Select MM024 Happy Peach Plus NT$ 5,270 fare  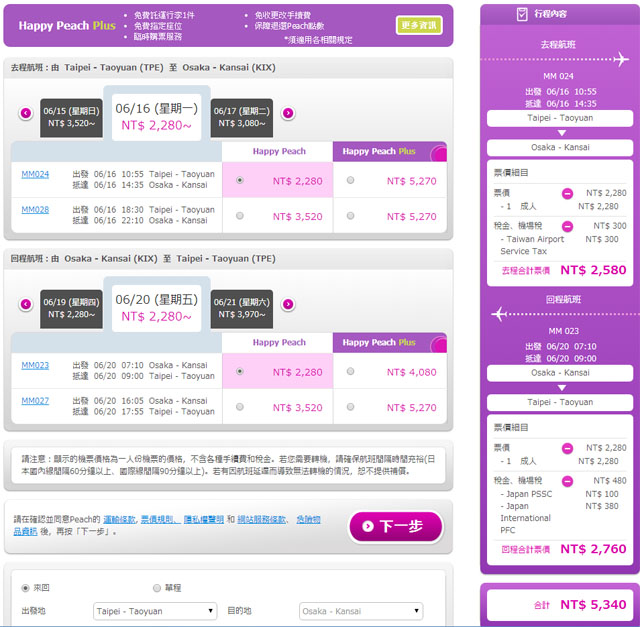[350, 180]
